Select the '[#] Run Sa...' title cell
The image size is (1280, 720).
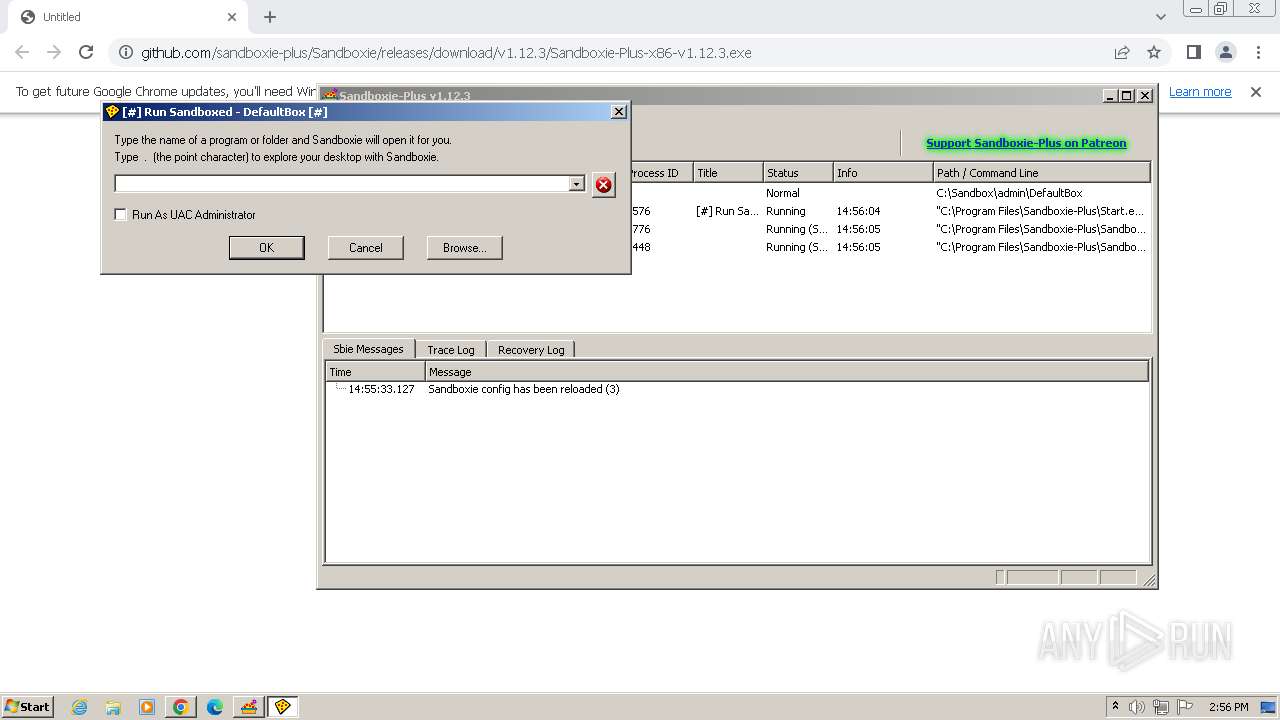(x=727, y=211)
